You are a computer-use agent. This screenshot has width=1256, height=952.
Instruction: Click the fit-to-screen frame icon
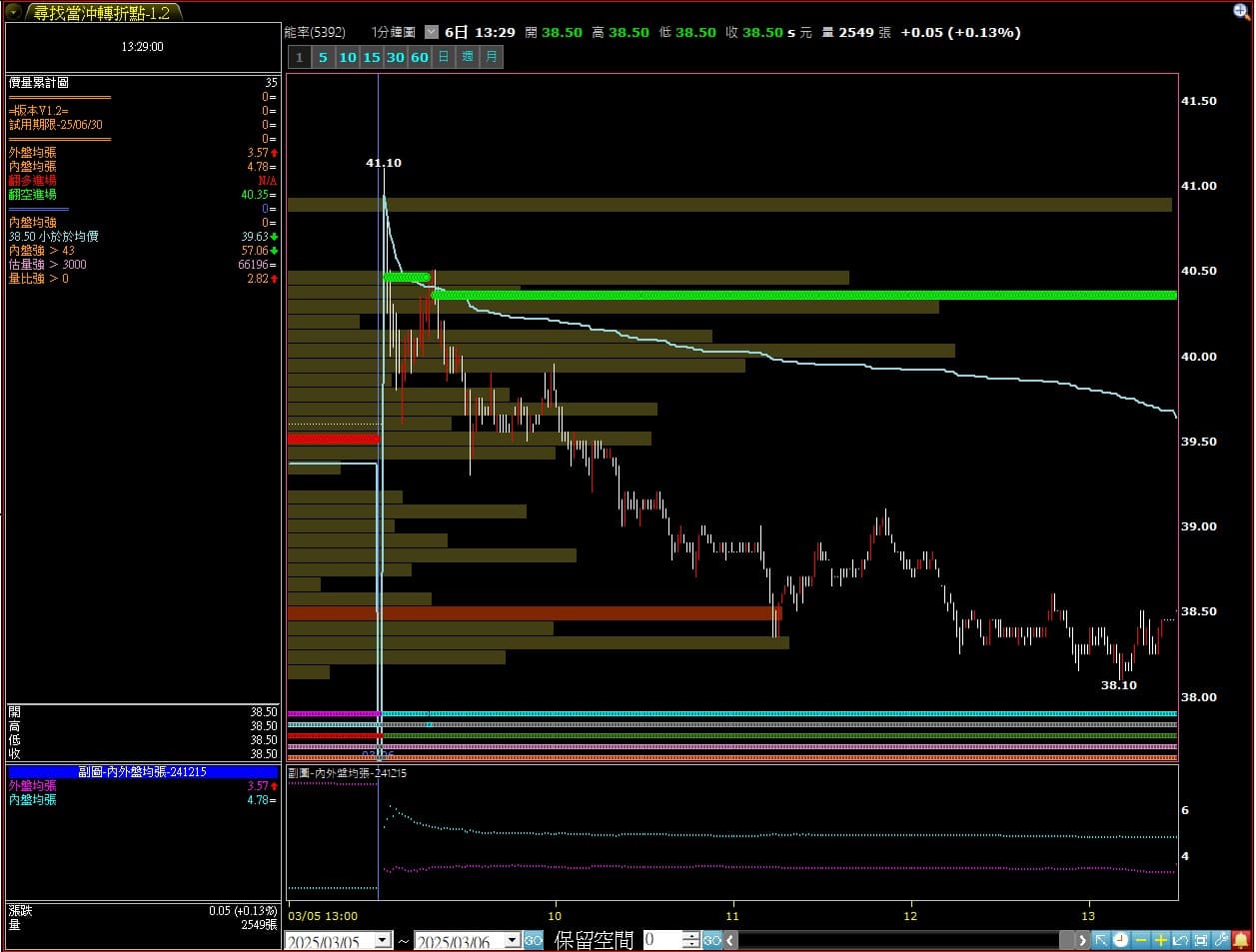point(1200,940)
